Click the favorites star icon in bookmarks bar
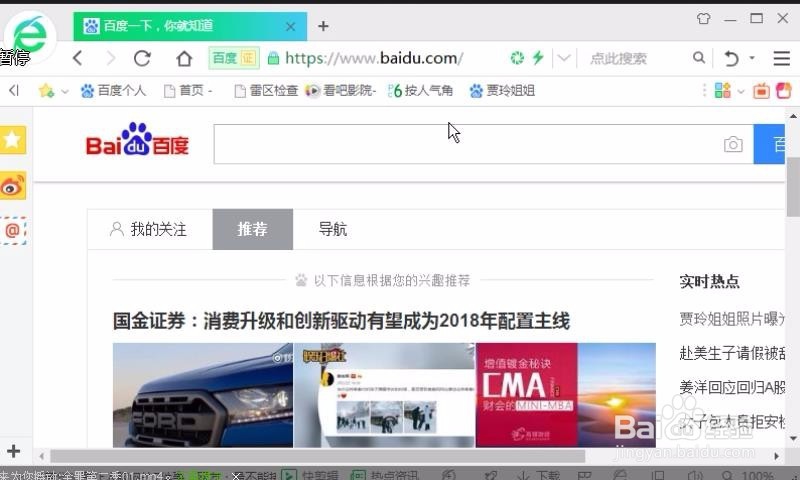 click(46, 91)
